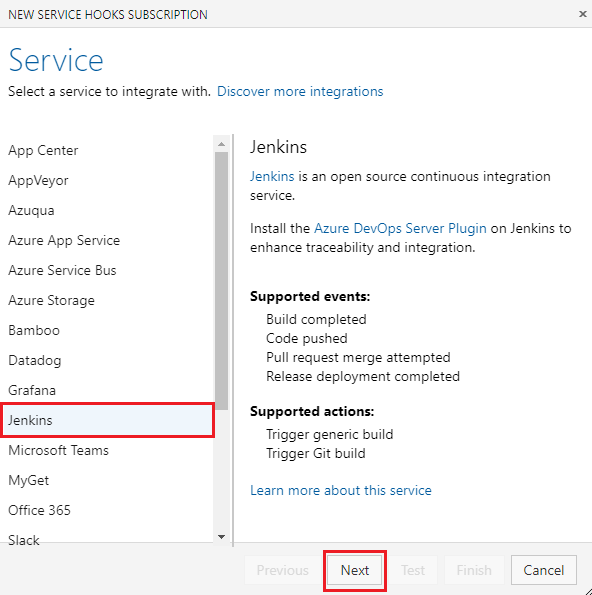Click the 'Code pushed' event text
592x595 pixels.
(307, 338)
